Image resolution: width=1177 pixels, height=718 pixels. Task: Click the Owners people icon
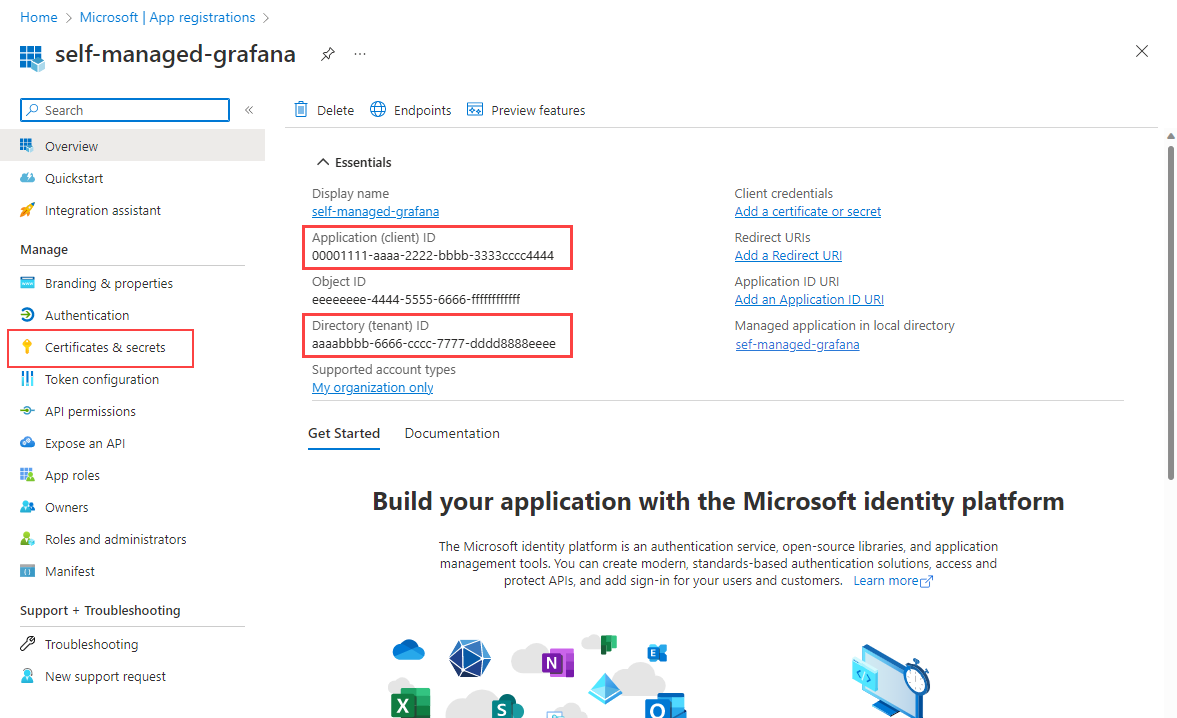[27, 506]
